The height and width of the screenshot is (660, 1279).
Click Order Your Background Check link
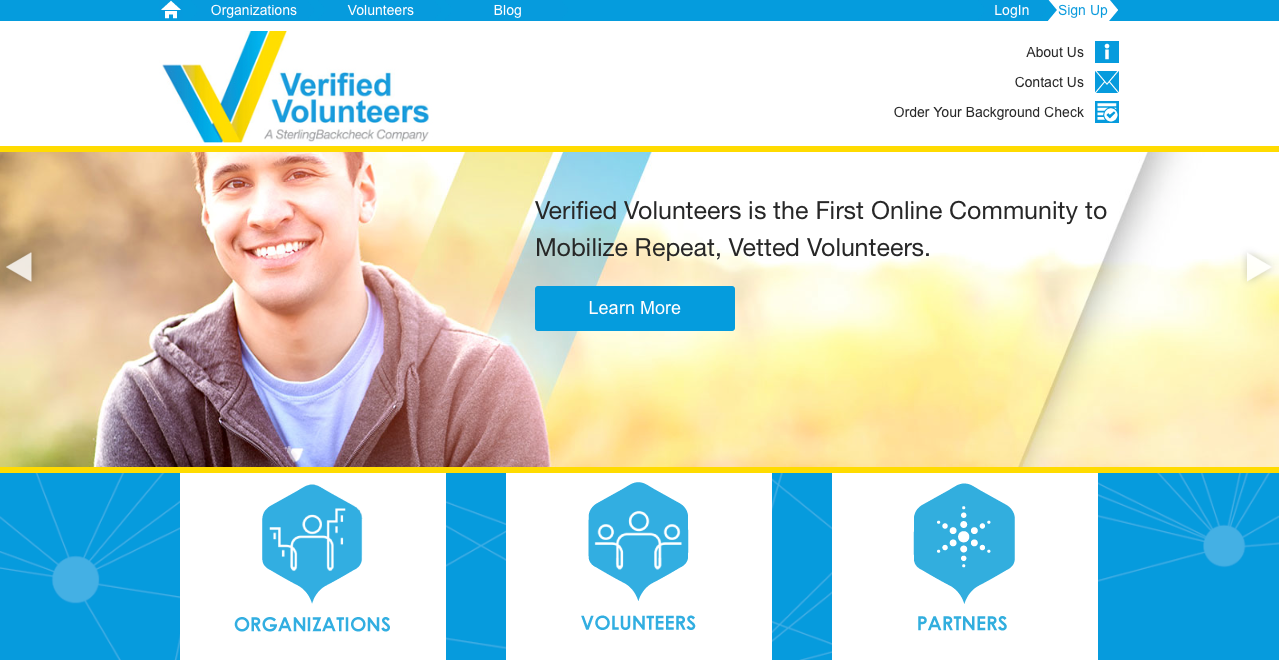point(989,112)
